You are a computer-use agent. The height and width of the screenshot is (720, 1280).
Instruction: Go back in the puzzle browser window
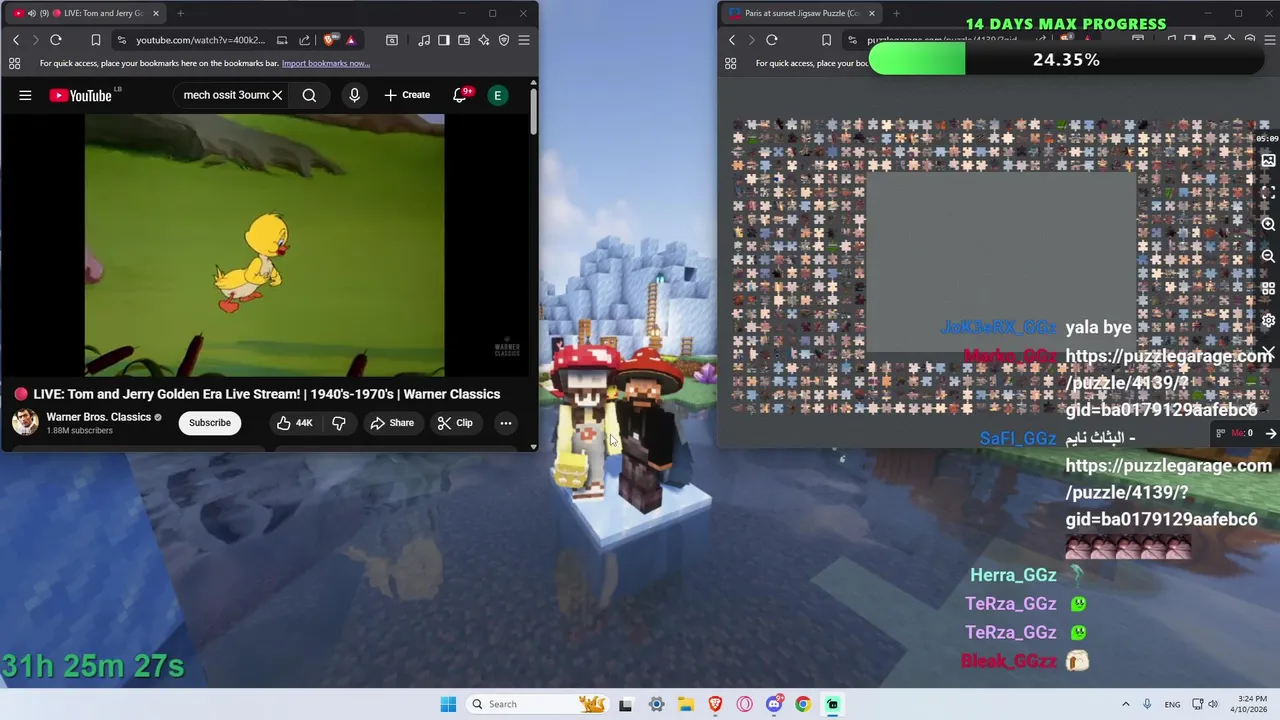coord(732,40)
